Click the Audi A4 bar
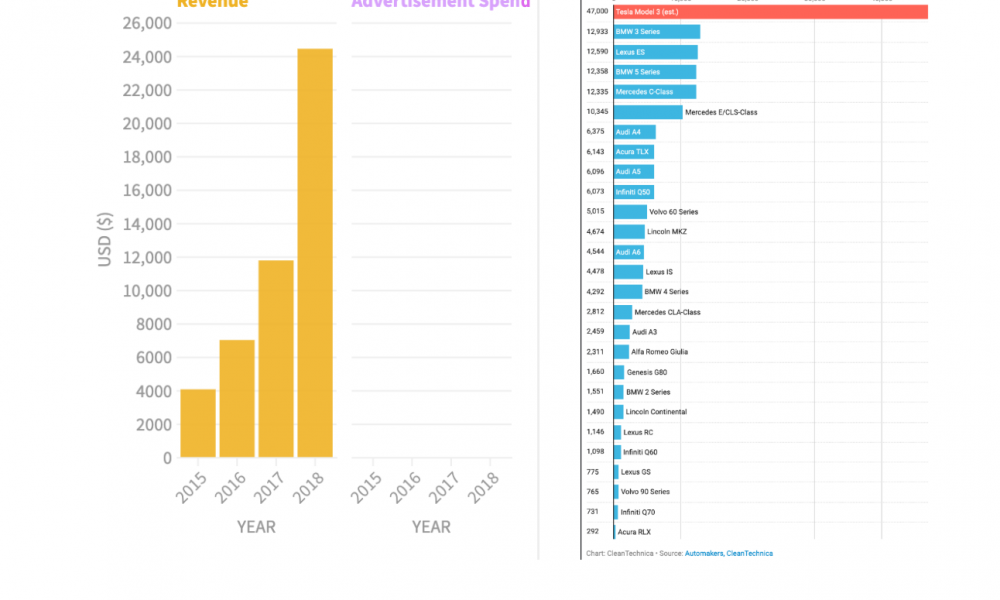This screenshot has height=600, width=1000. coord(635,132)
